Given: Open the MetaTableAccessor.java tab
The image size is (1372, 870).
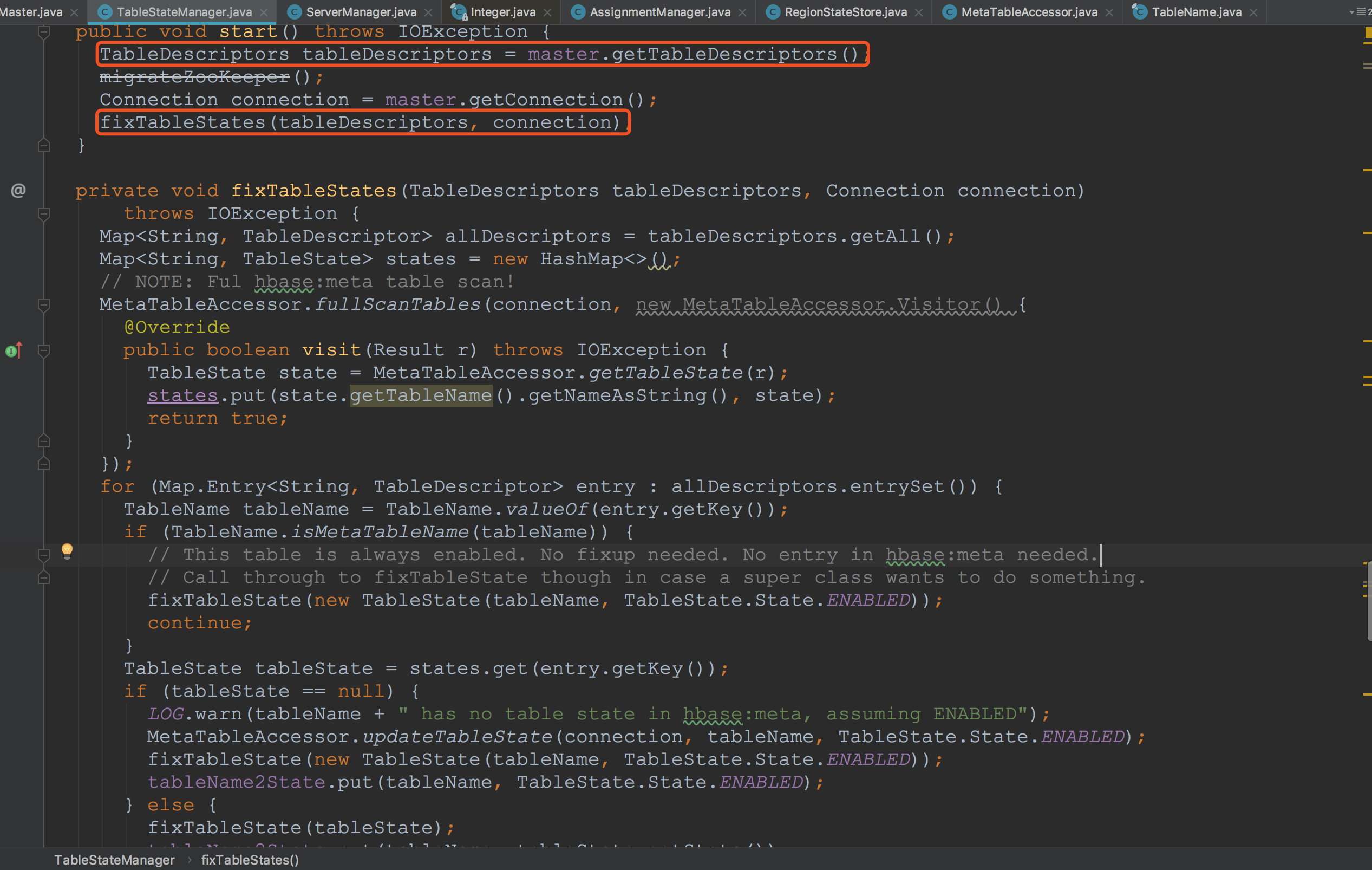Looking at the screenshot, I should coord(1029,12).
